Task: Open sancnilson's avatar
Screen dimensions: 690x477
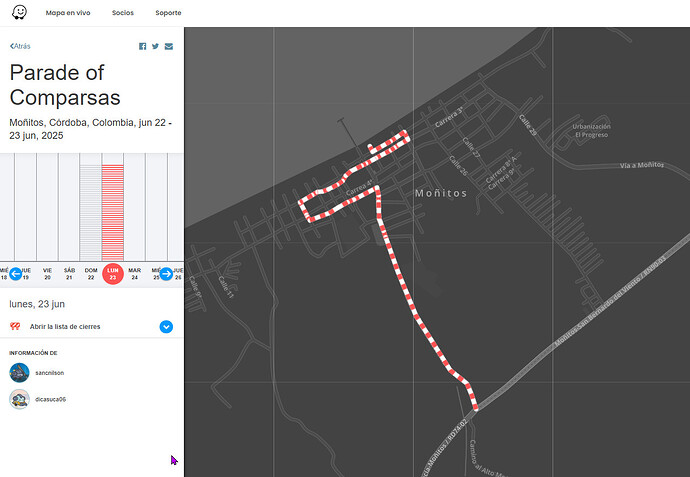Action: (x=19, y=372)
